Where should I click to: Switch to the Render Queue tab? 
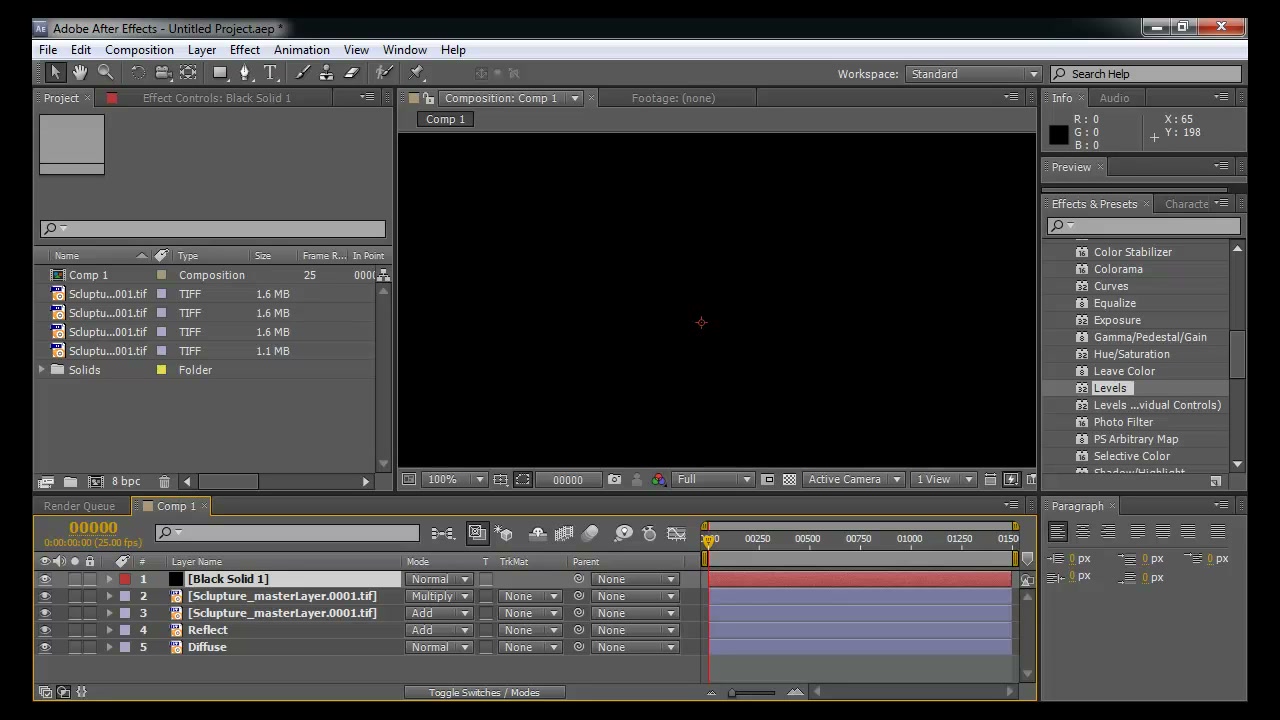pyautogui.click(x=79, y=506)
